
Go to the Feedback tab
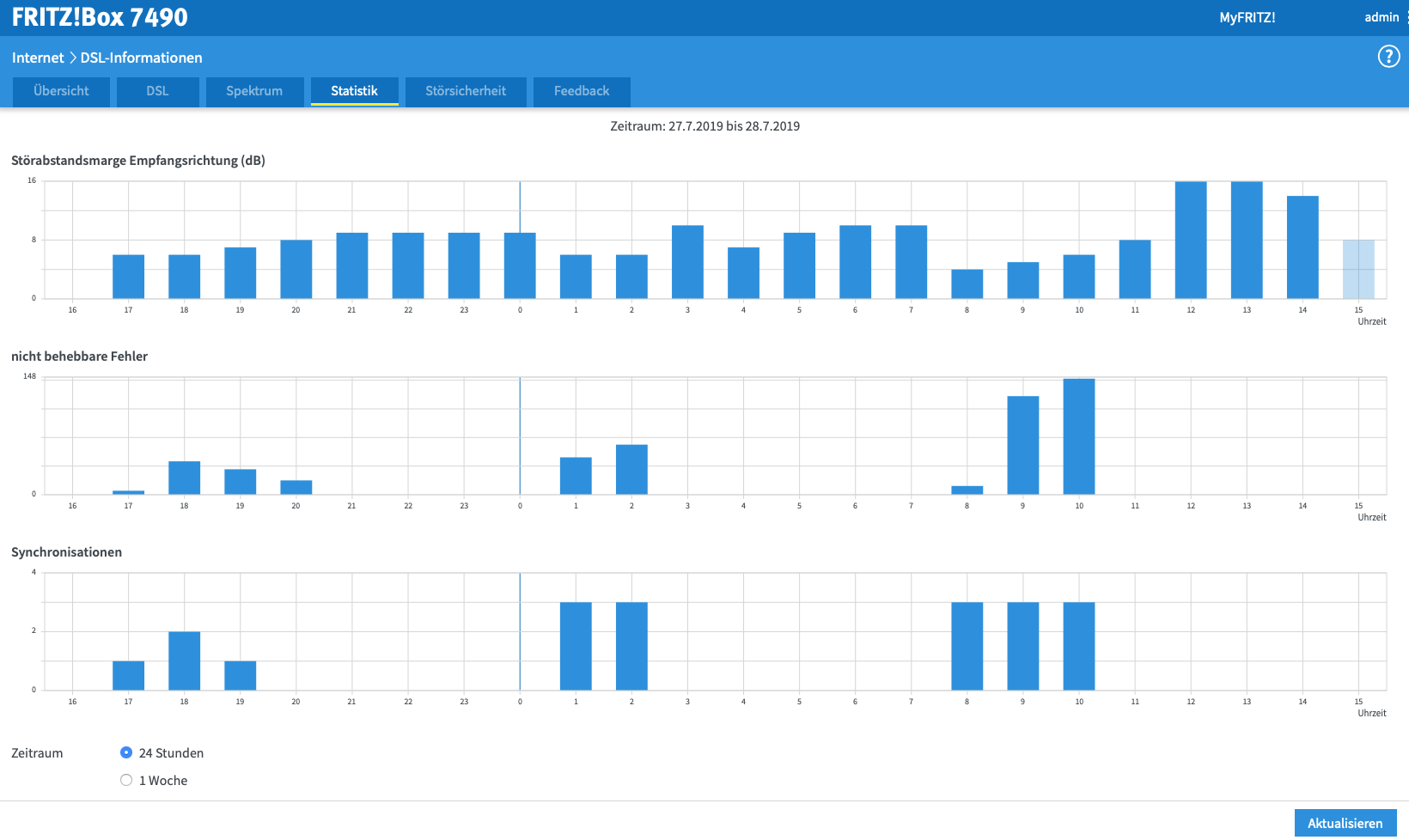pos(582,91)
